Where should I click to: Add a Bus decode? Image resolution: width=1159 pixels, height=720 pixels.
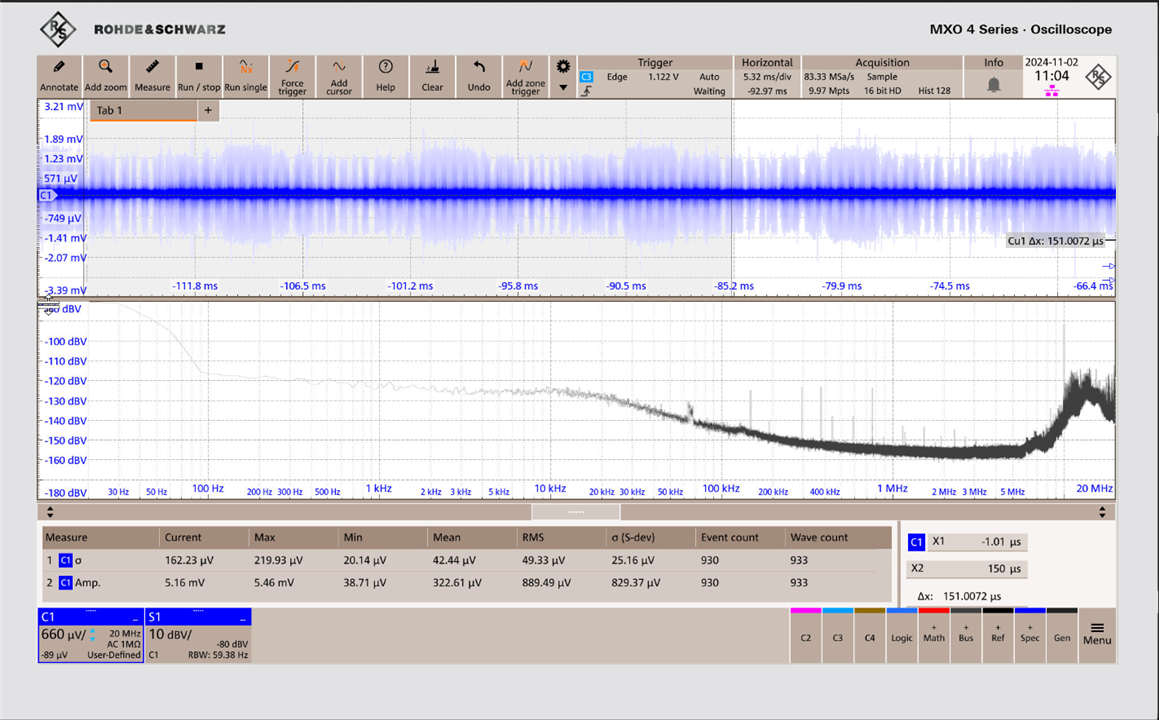pyautogui.click(x=966, y=636)
